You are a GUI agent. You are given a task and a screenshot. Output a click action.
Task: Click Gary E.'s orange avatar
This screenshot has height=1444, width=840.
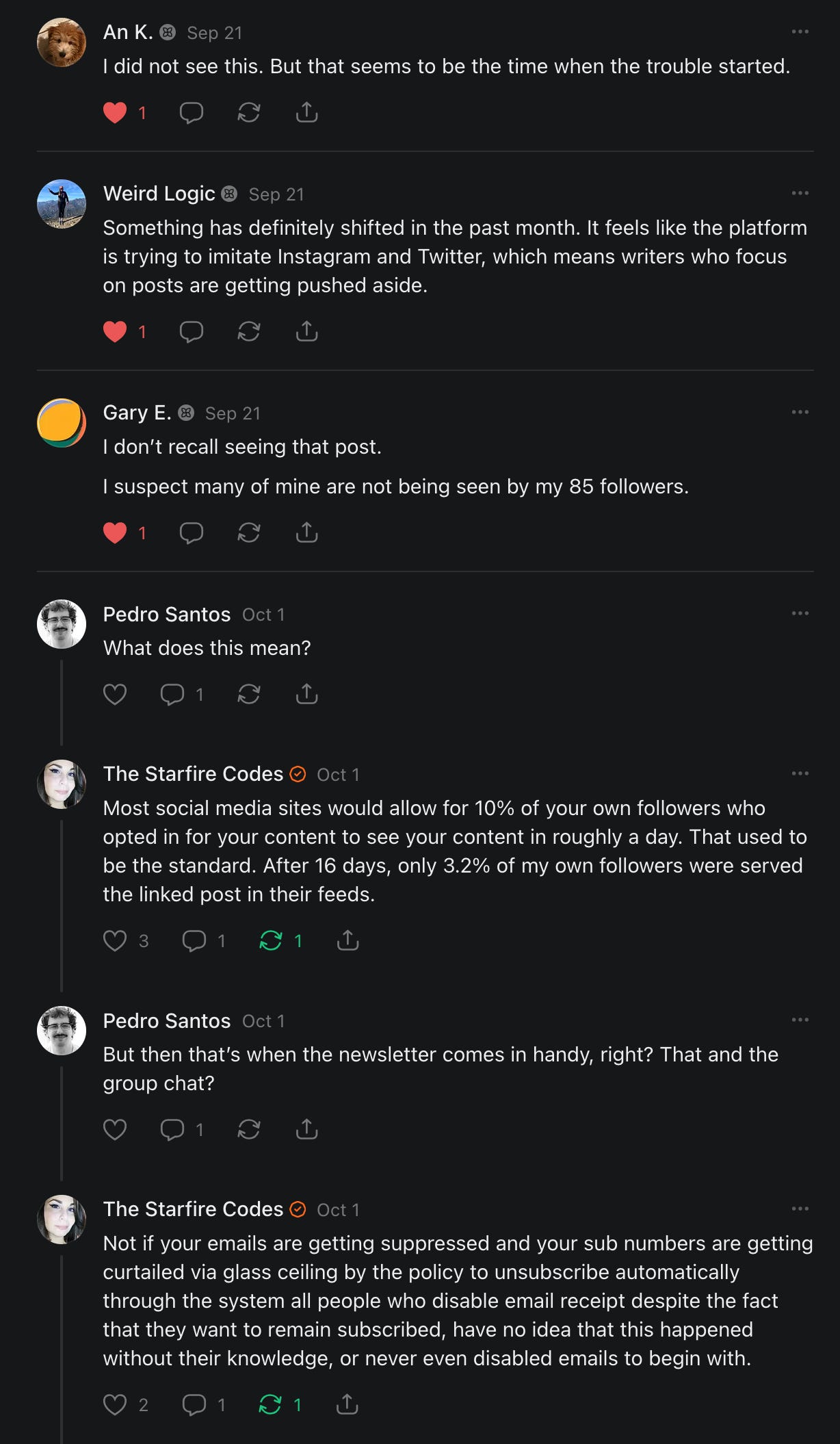click(62, 423)
